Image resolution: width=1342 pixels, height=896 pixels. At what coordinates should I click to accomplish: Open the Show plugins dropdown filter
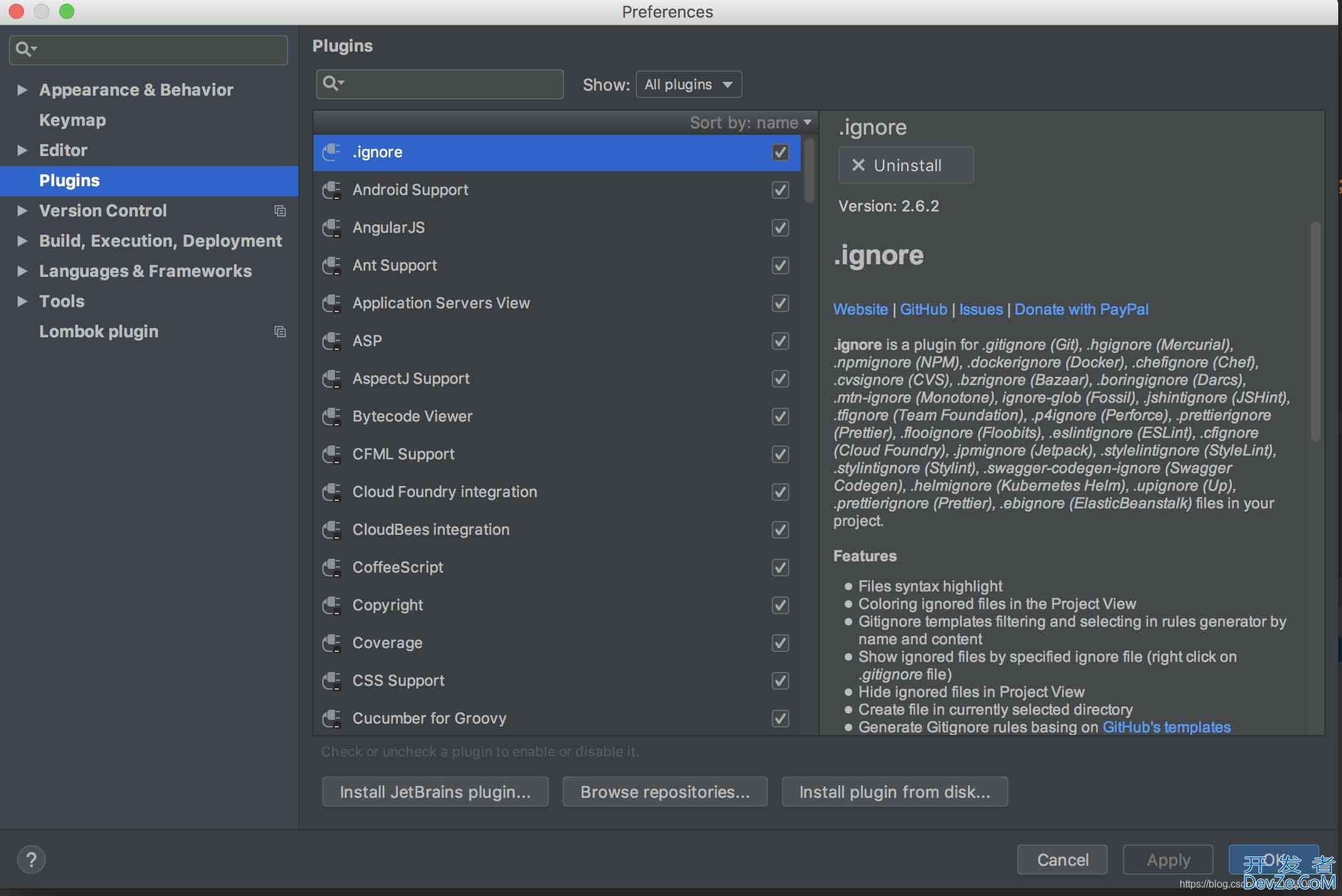(686, 84)
